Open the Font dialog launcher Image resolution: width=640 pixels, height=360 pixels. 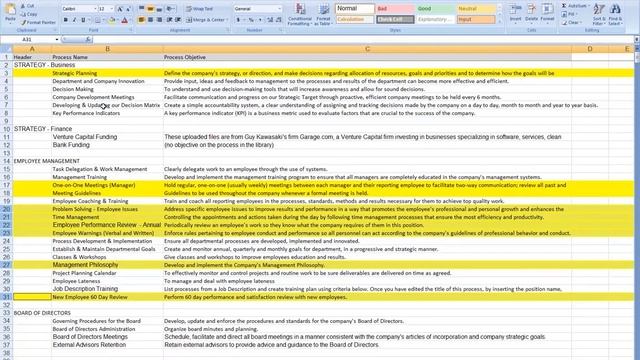coord(131,30)
